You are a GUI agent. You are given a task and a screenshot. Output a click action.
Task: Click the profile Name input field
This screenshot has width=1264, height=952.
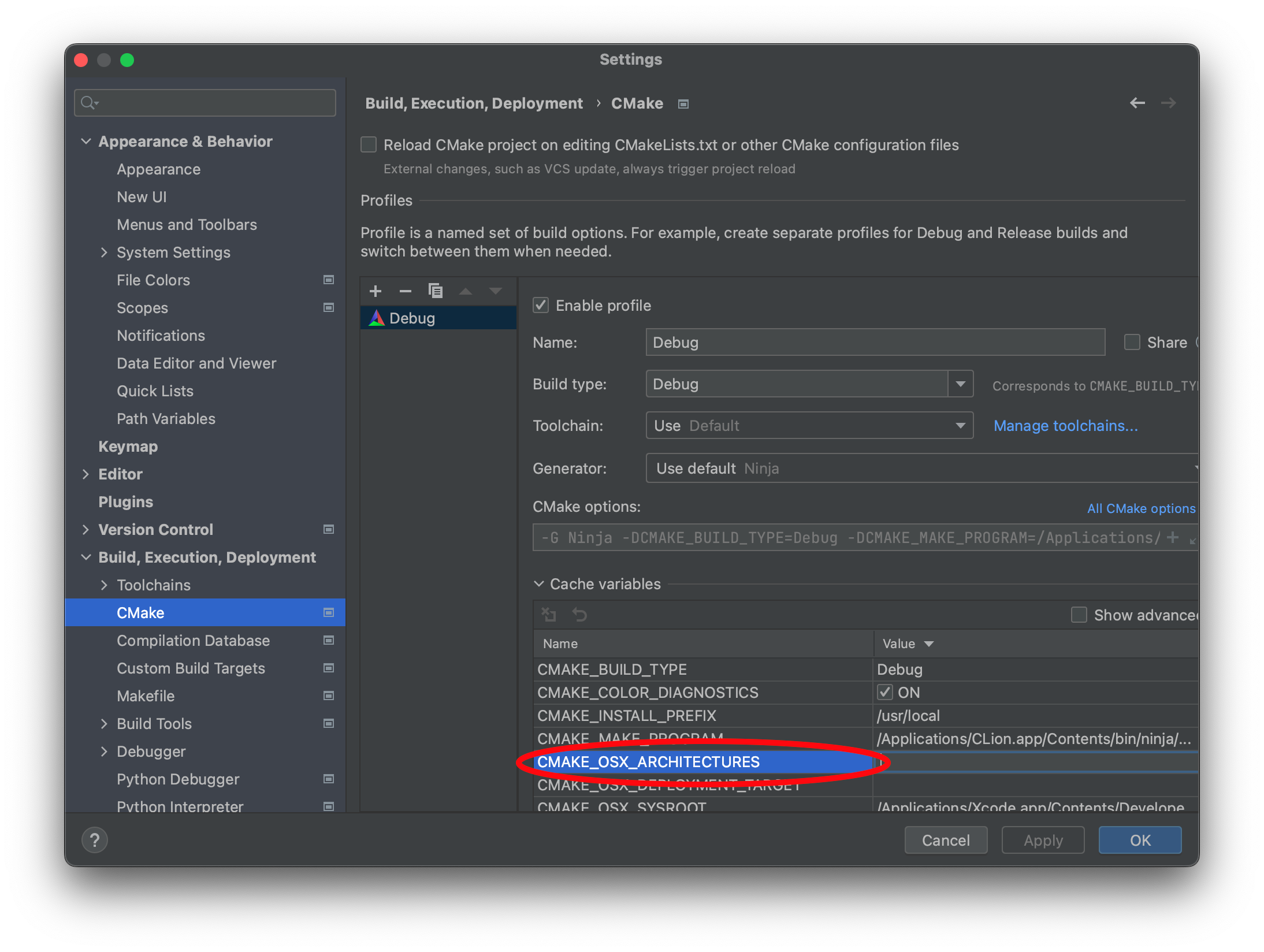(875, 343)
